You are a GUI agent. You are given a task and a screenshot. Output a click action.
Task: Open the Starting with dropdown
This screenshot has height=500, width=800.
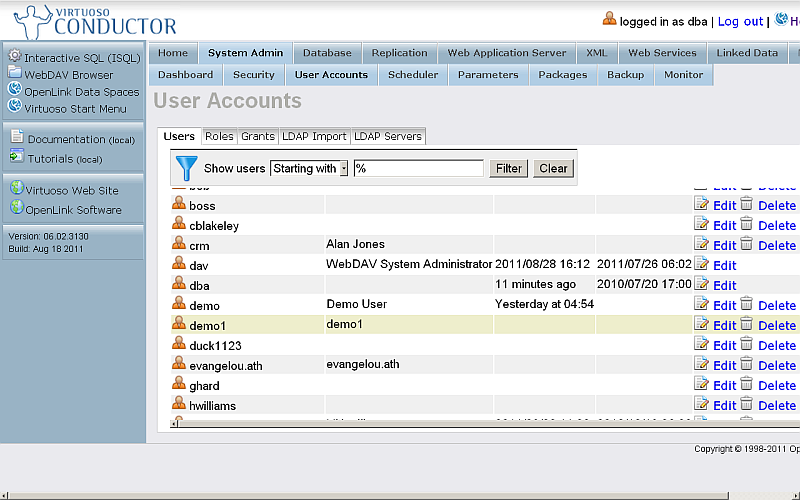tap(309, 168)
